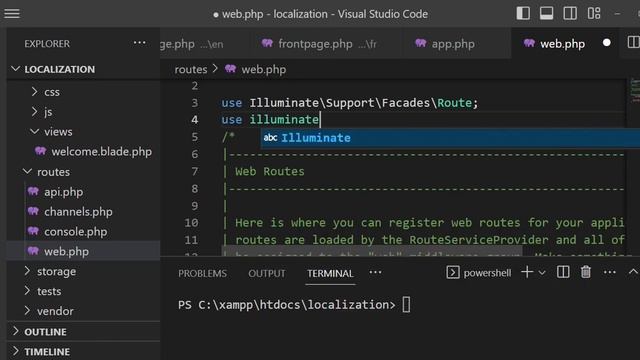Open terminal launch profile dropdown arrow
This screenshot has width=640, height=360.
pos(542,273)
